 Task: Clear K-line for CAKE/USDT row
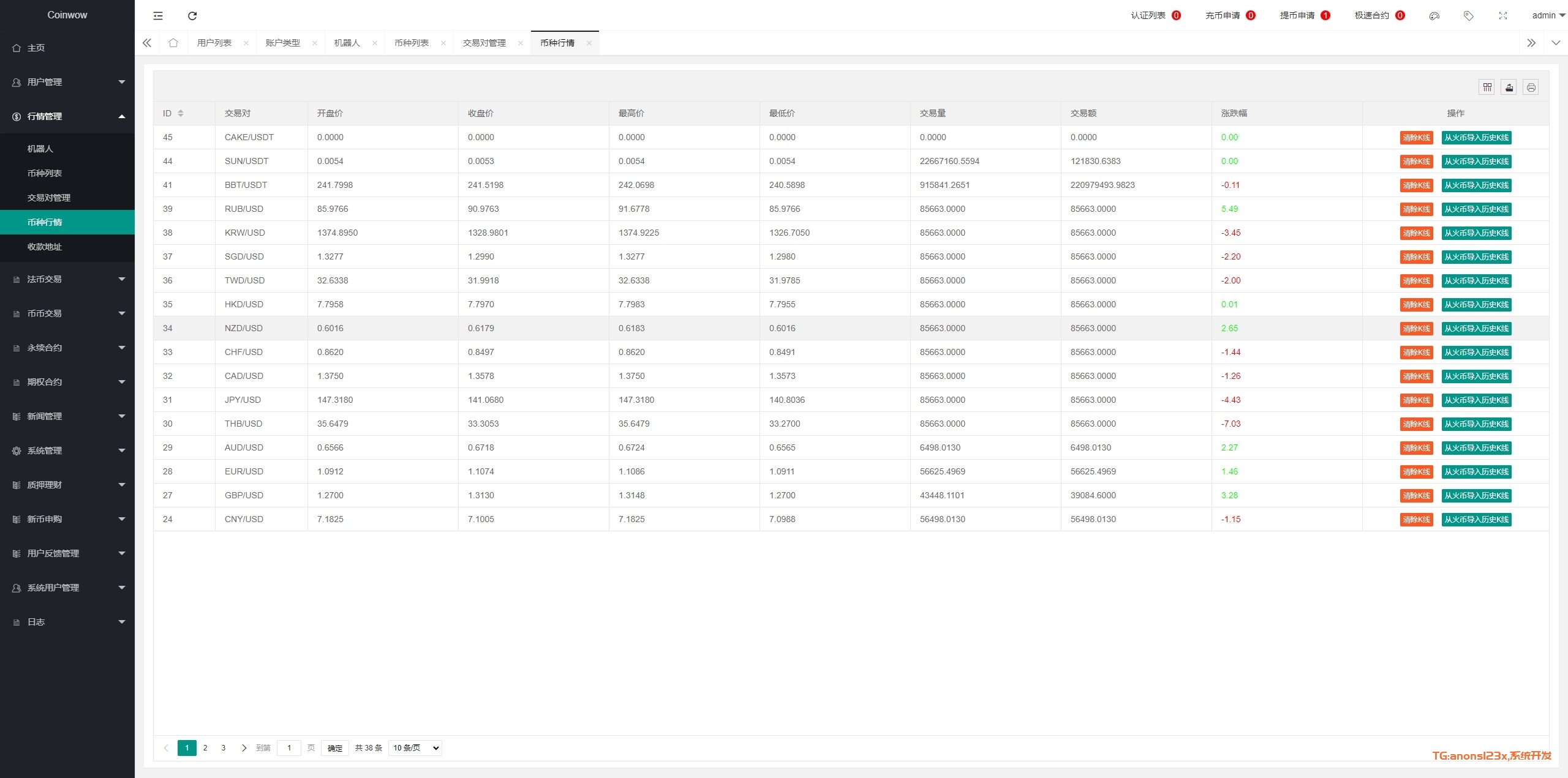pyautogui.click(x=1417, y=138)
